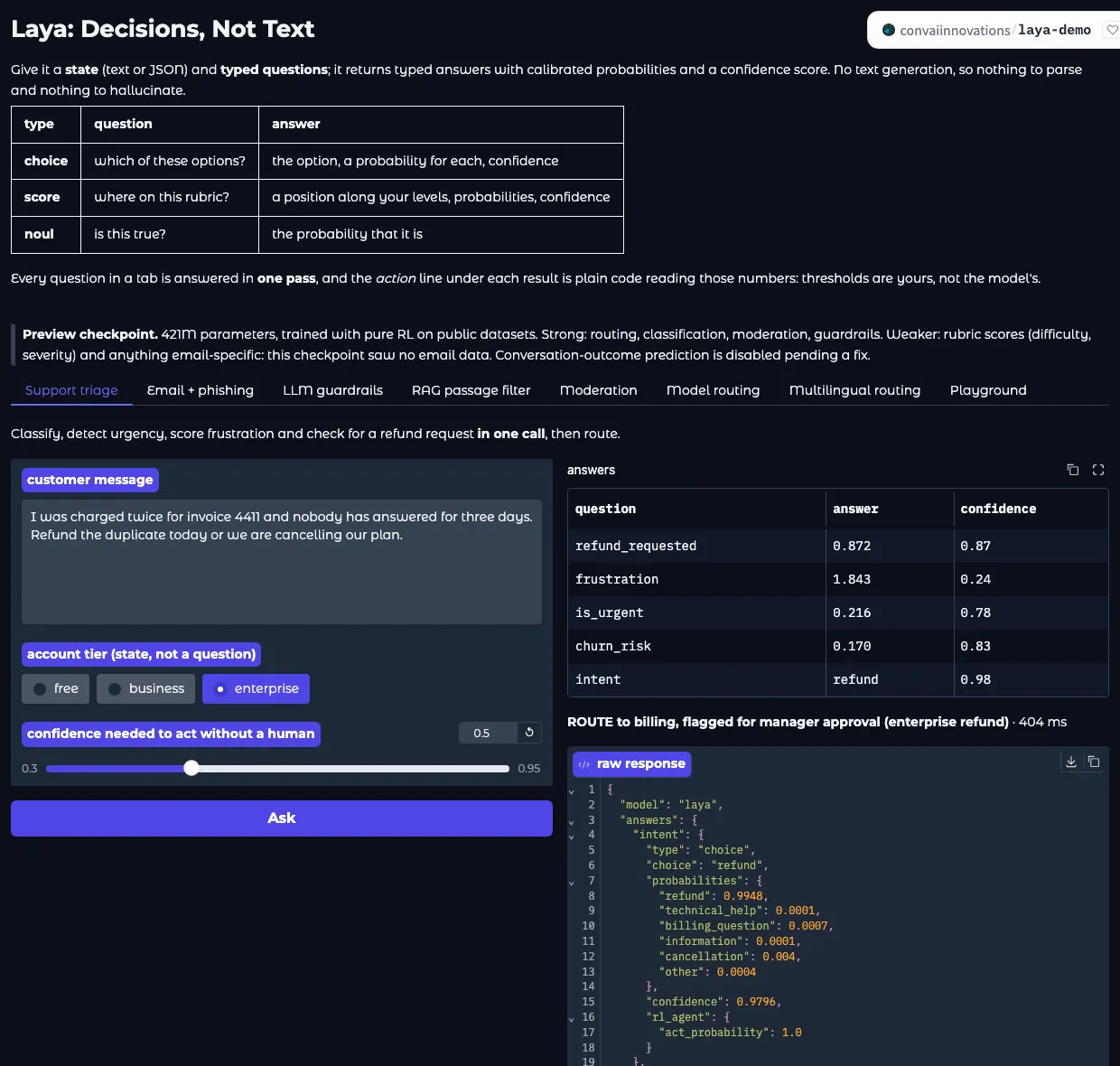1120x1066 pixels.
Task: Click the "which of these options?" cell
Action: 170,161
